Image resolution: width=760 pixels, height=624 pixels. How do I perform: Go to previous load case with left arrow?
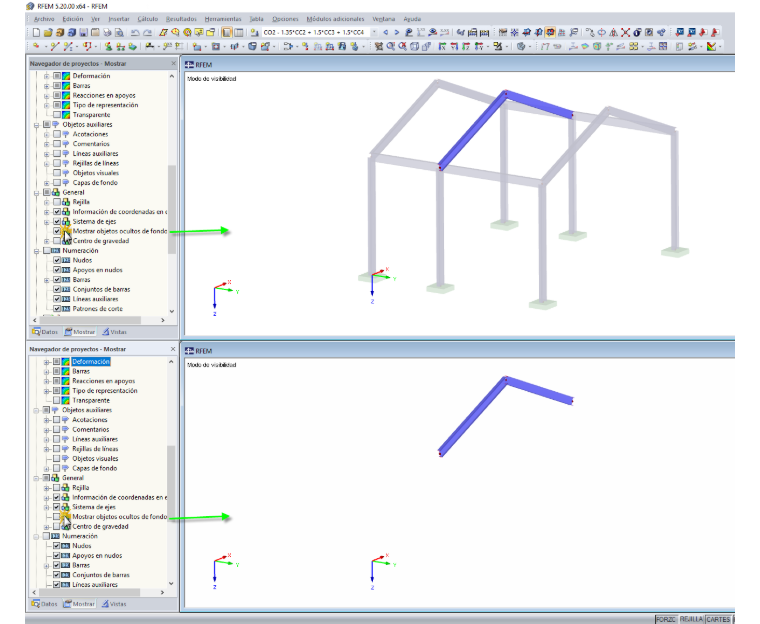pos(385,32)
